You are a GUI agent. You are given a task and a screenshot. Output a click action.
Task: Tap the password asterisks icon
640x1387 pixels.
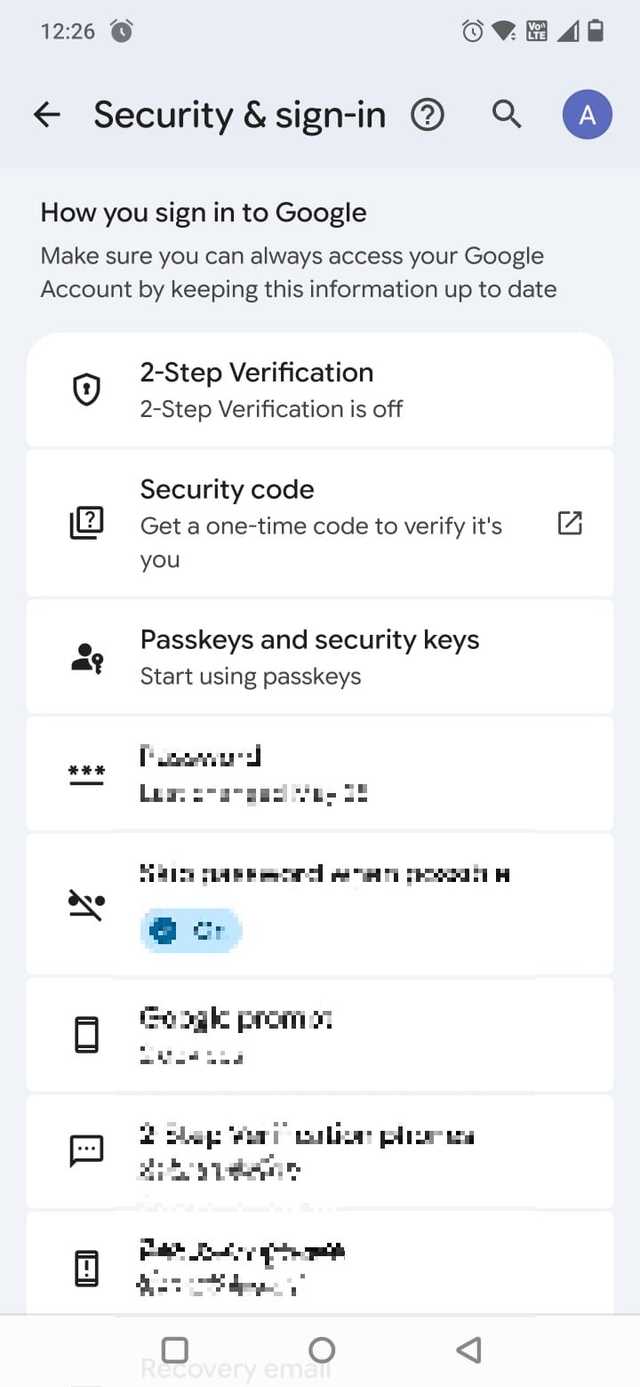(x=87, y=773)
